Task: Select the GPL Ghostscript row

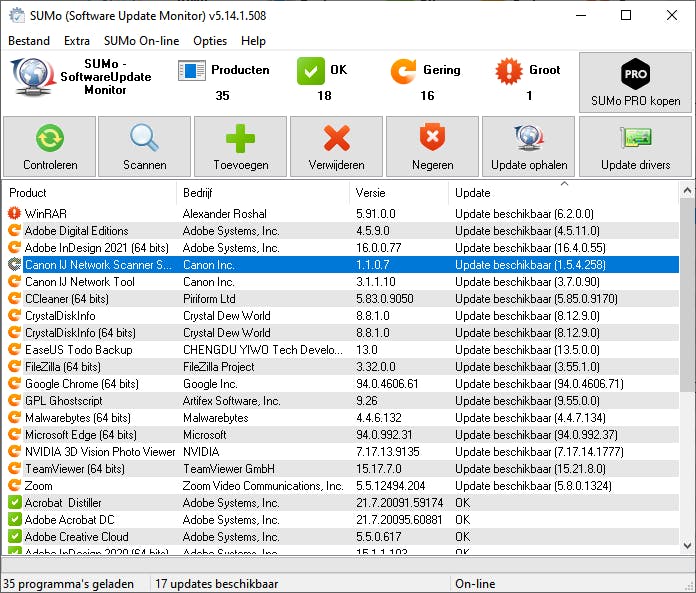Action: pyautogui.click(x=343, y=400)
